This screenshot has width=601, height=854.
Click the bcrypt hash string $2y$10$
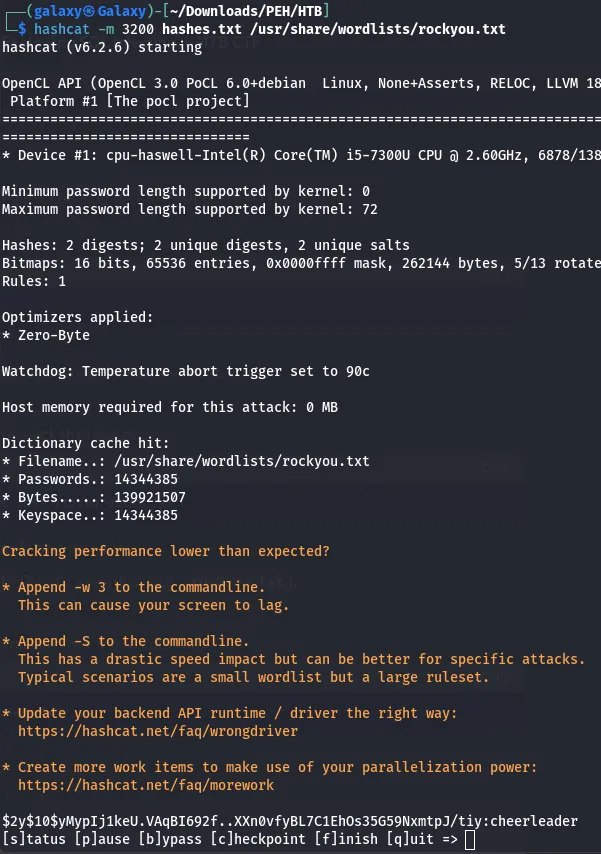(243, 821)
